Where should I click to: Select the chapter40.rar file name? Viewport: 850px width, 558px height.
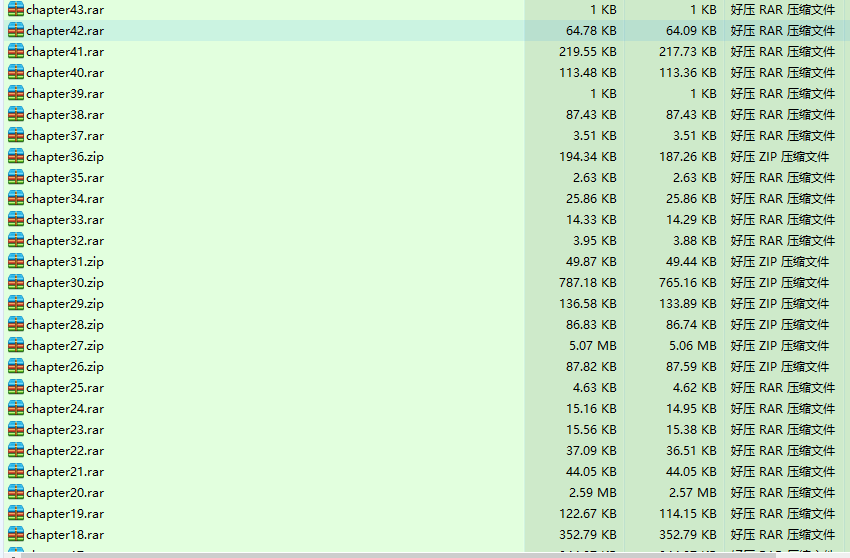[x=65, y=72]
